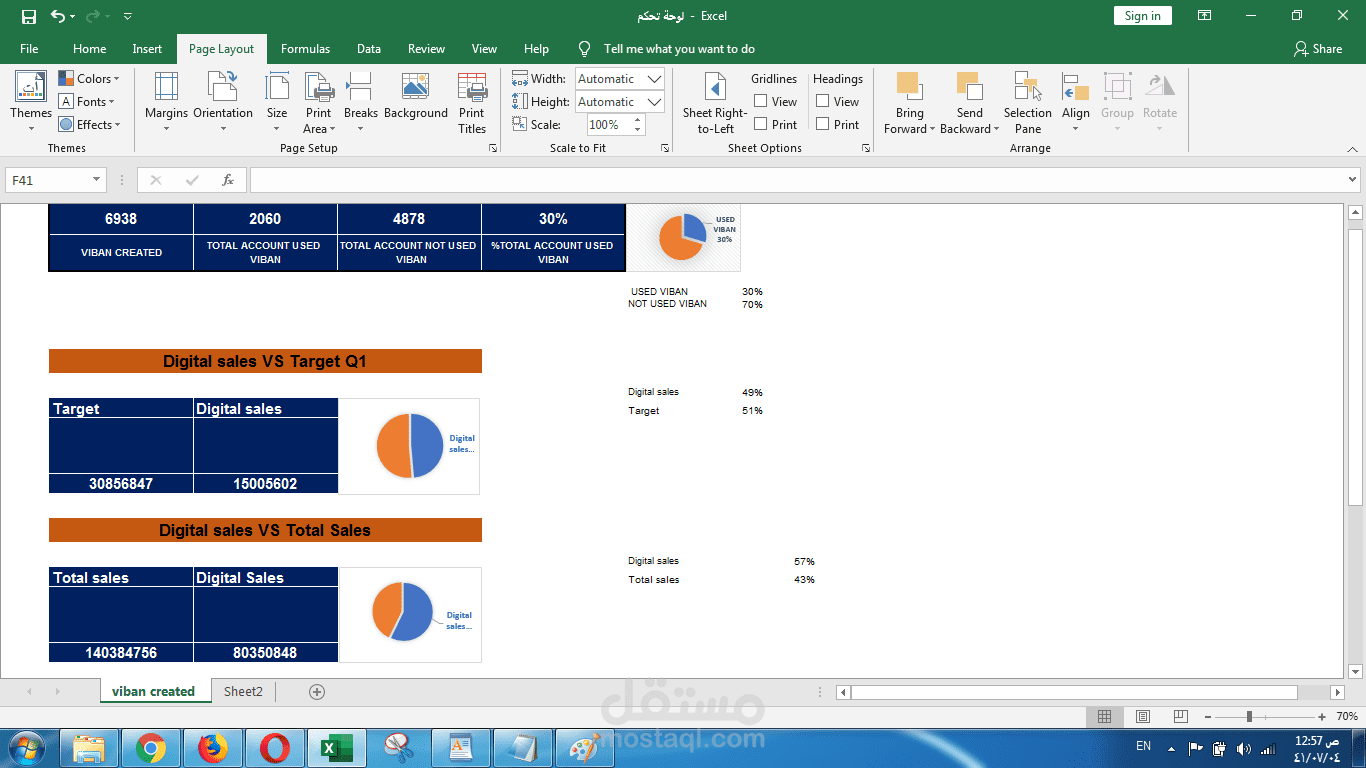The height and width of the screenshot is (768, 1366).
Task: Select the USED VIBAN pie chart
Action: click(683, 238)
